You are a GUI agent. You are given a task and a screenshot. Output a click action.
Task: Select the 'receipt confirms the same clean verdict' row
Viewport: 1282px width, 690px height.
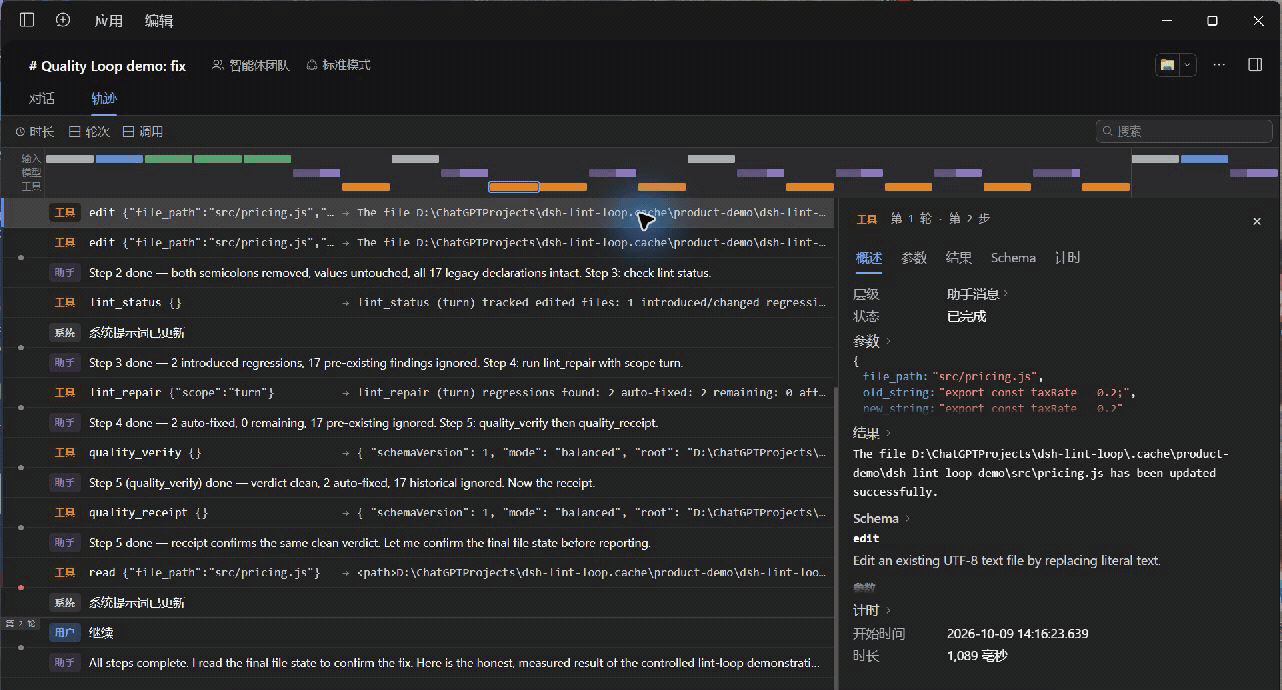tap(417, 542)
